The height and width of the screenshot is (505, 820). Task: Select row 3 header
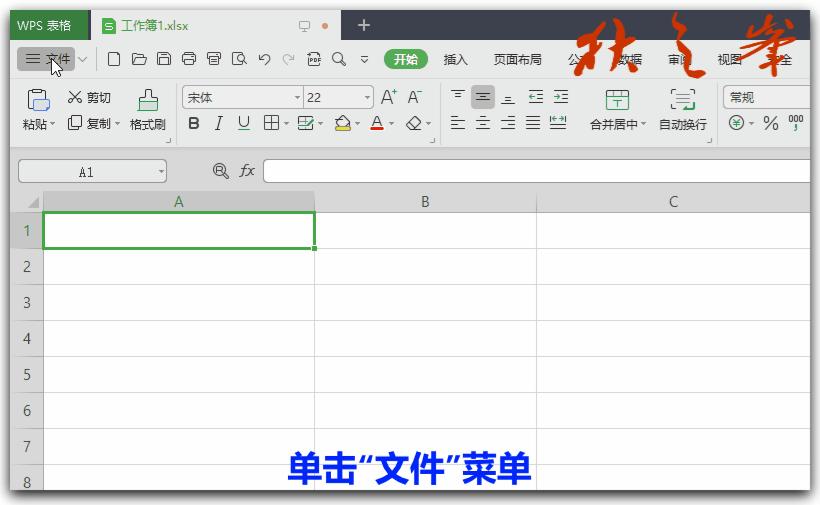[27, 303]
